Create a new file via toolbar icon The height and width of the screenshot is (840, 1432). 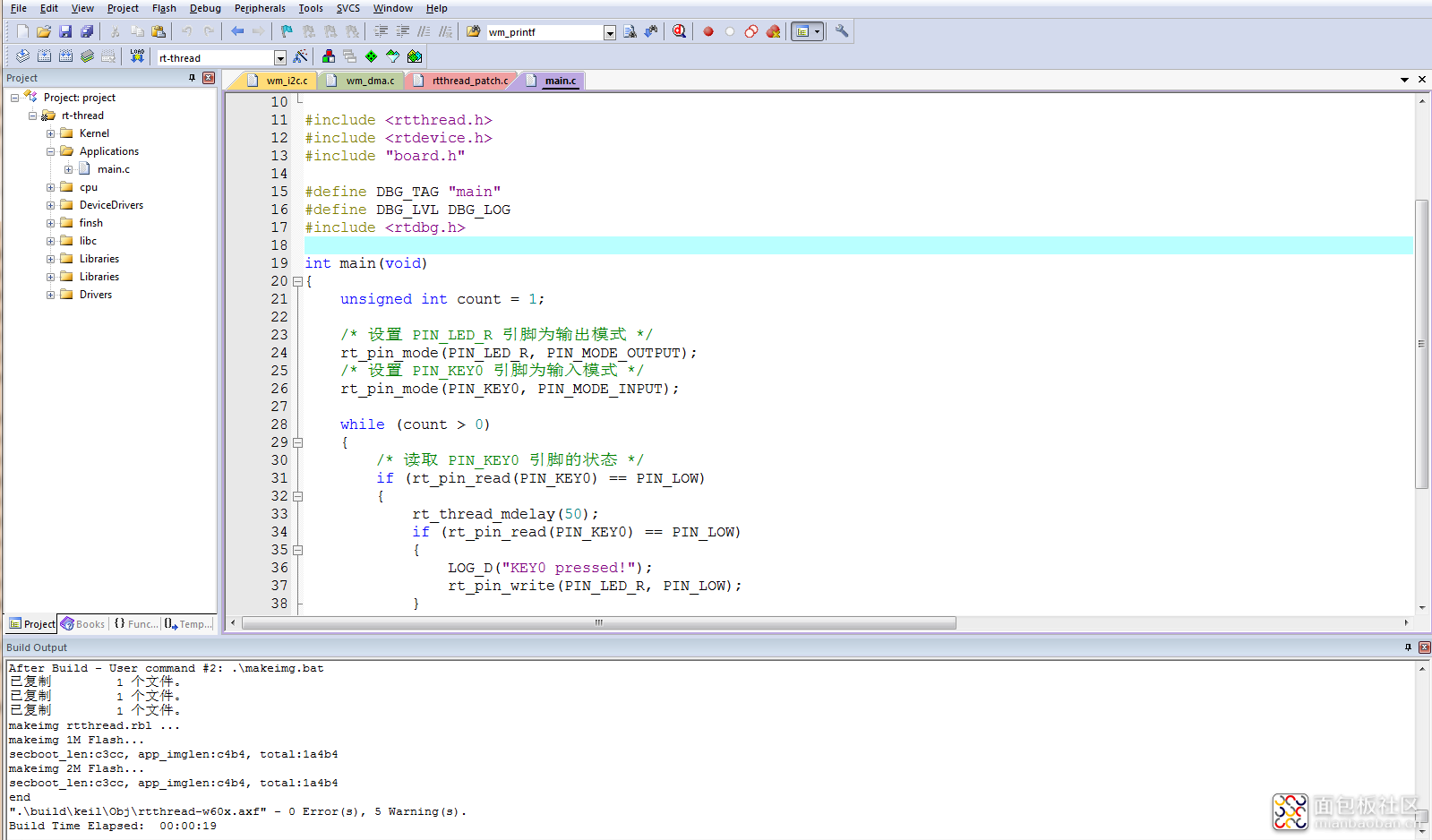[x=23, y=31]
